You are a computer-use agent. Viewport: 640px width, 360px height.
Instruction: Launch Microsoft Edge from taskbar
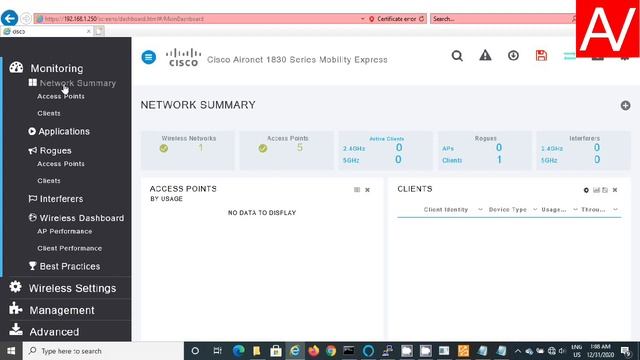tap(238, 351)
